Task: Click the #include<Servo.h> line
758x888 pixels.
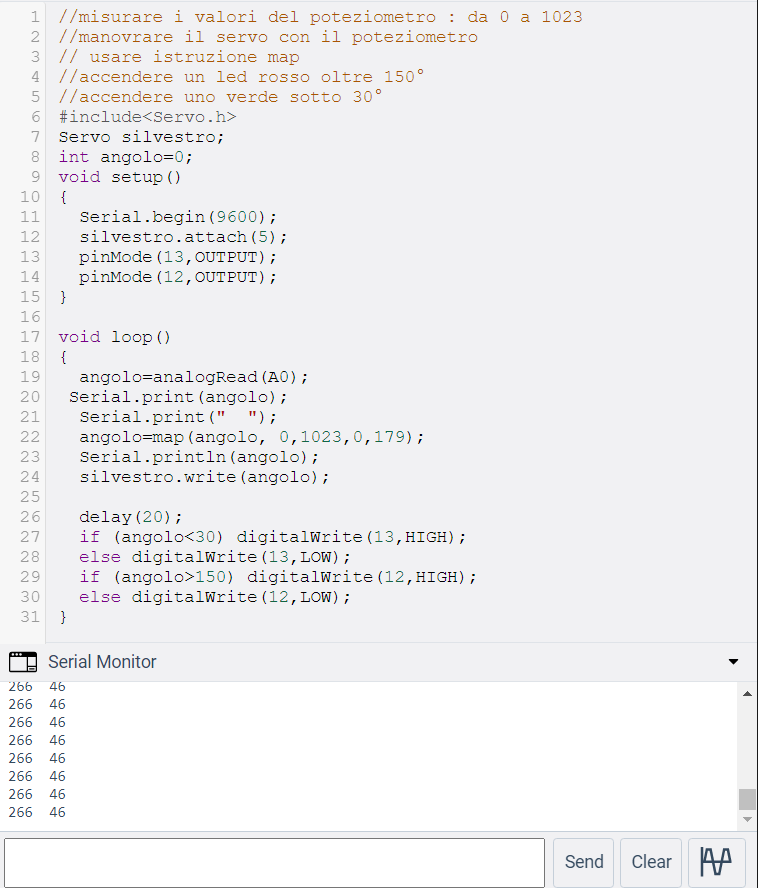Action: tap(147, 117)
